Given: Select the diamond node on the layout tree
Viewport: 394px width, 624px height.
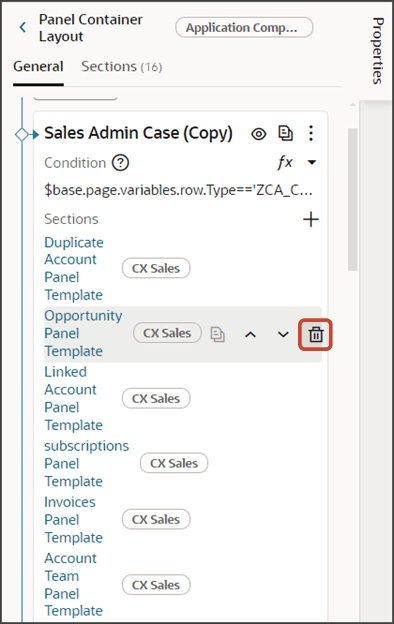Looking at the screenshot, I should (21, 135).
